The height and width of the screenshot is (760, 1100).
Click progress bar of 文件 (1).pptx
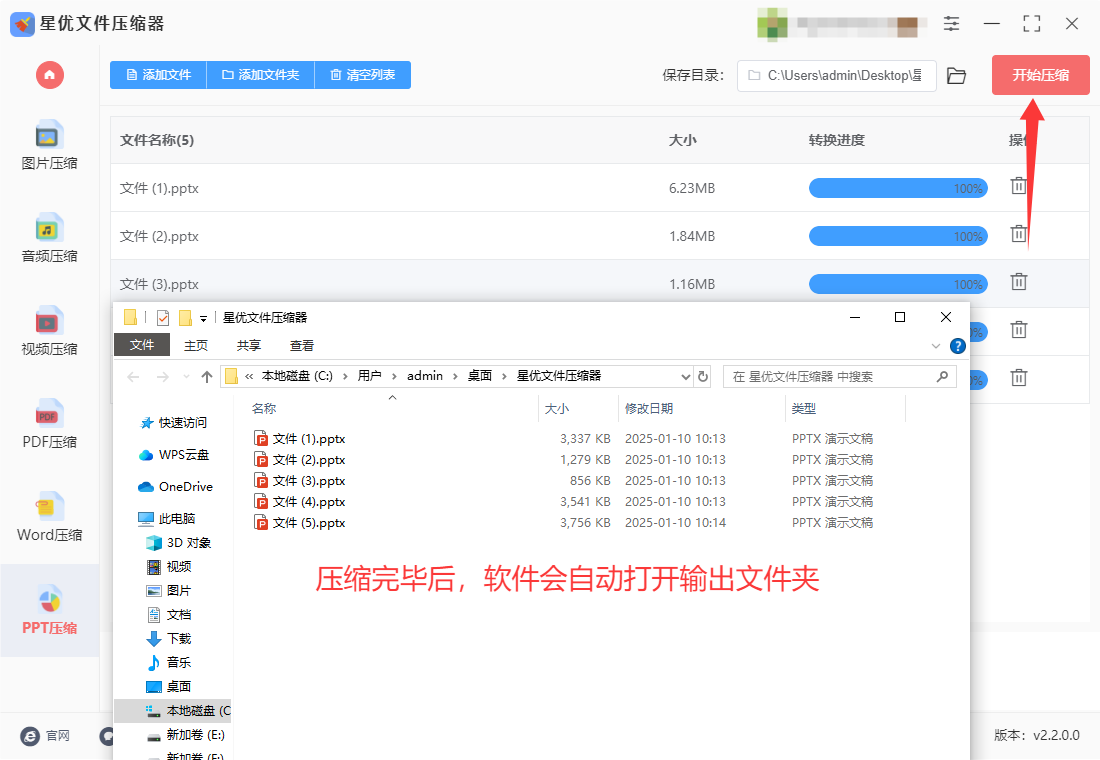click(x=898, y=188)
